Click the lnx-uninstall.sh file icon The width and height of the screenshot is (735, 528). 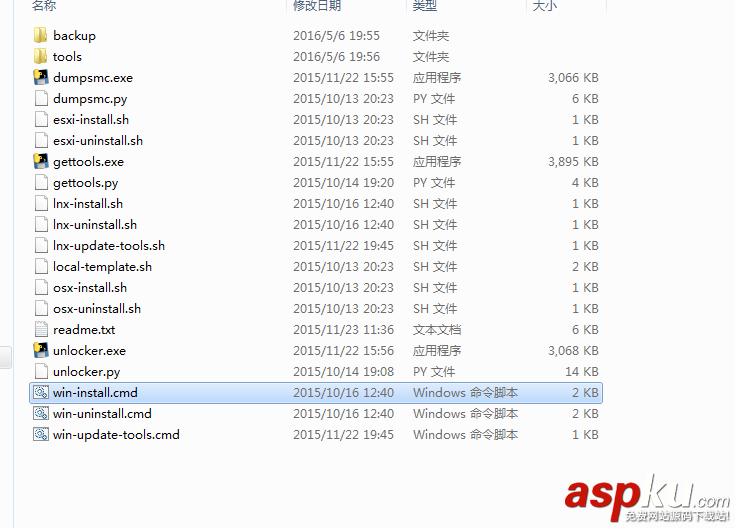click(41, 225)
